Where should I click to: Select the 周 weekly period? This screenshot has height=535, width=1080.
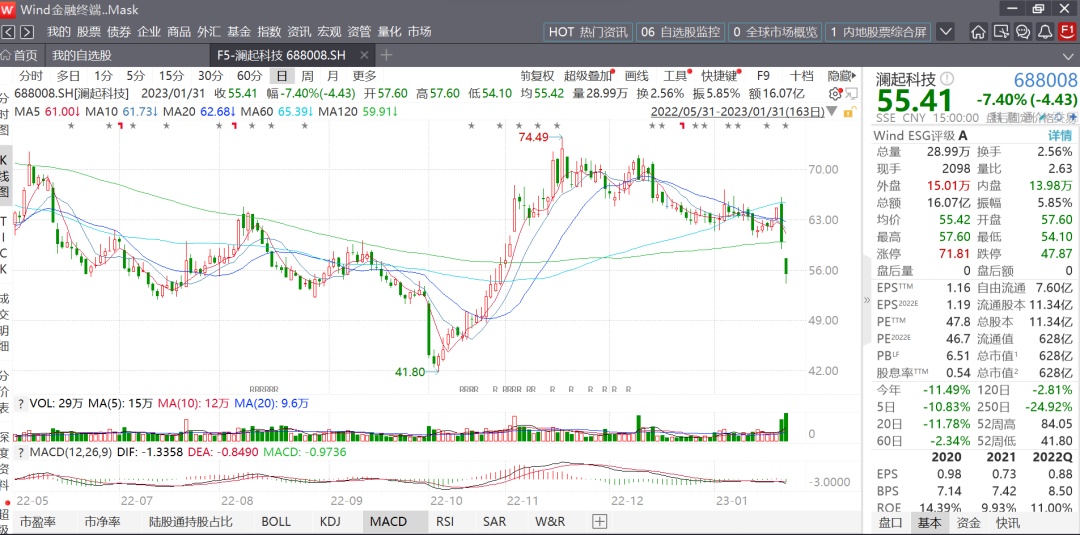(x=308, y=76)
